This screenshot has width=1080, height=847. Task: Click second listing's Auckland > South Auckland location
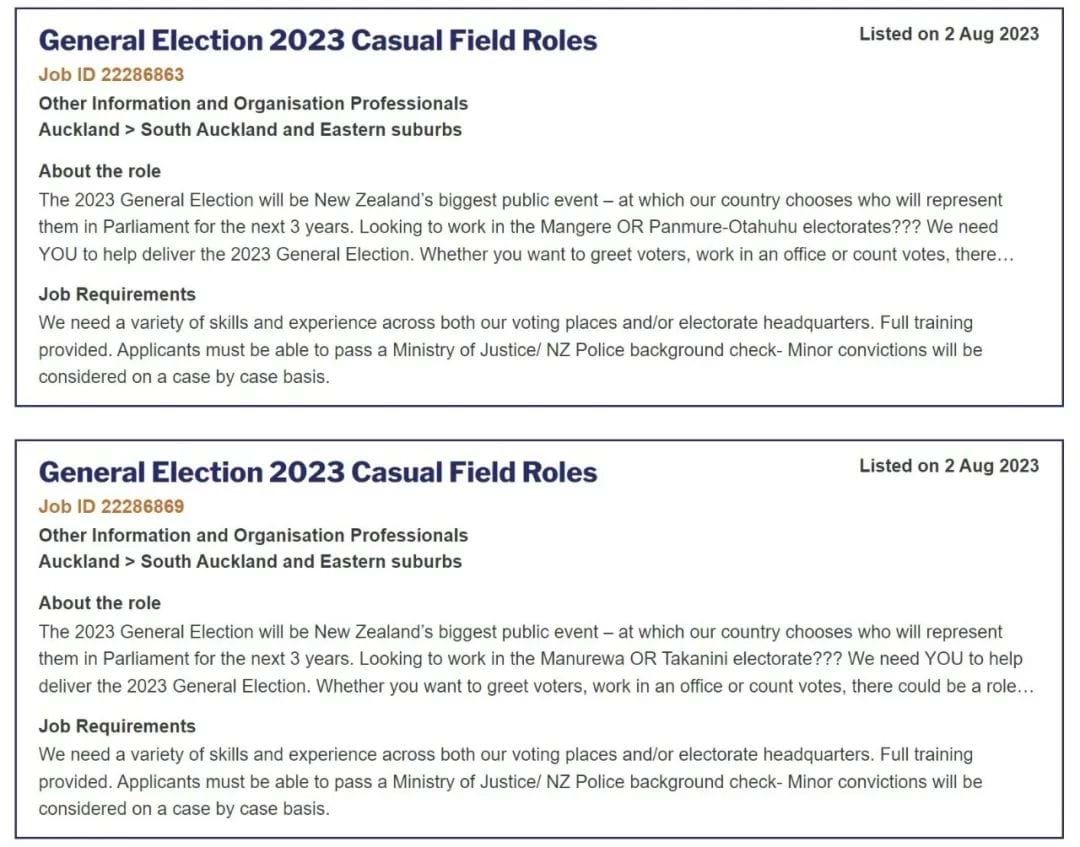pos(250,561)
